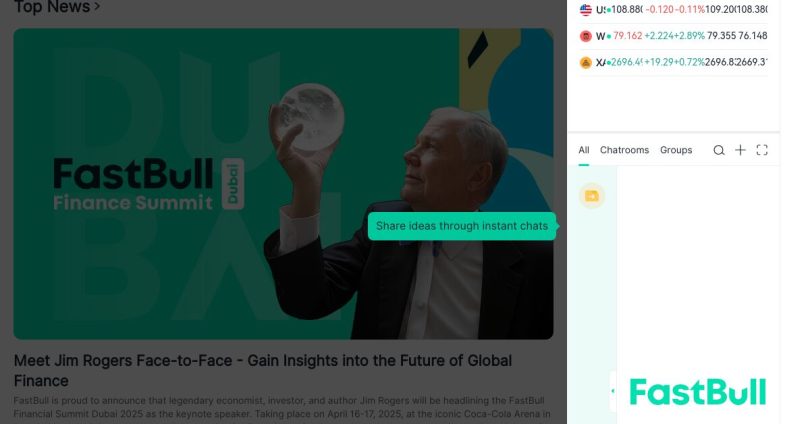The width and height of the screenshot is (810, 424).
Task: Click the yellow wallet avatar in chat sidebar
Action: point(591,196)
